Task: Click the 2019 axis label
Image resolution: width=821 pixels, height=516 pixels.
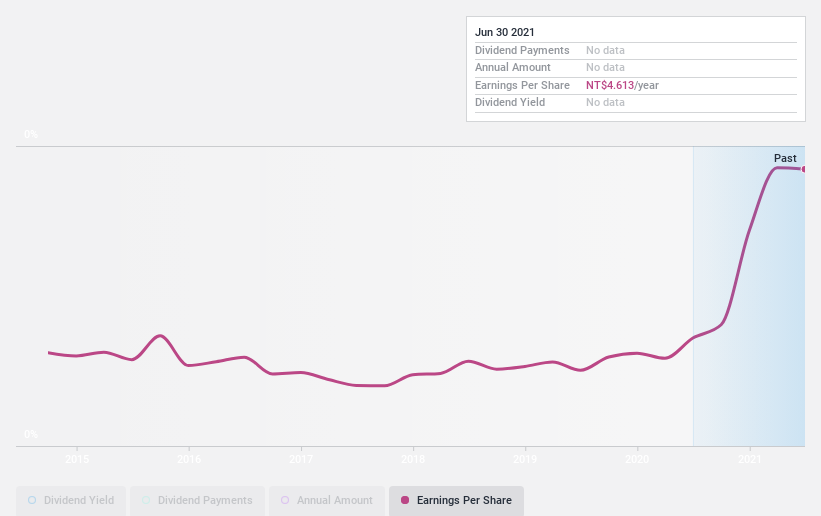Action: (x=525, y=459)
